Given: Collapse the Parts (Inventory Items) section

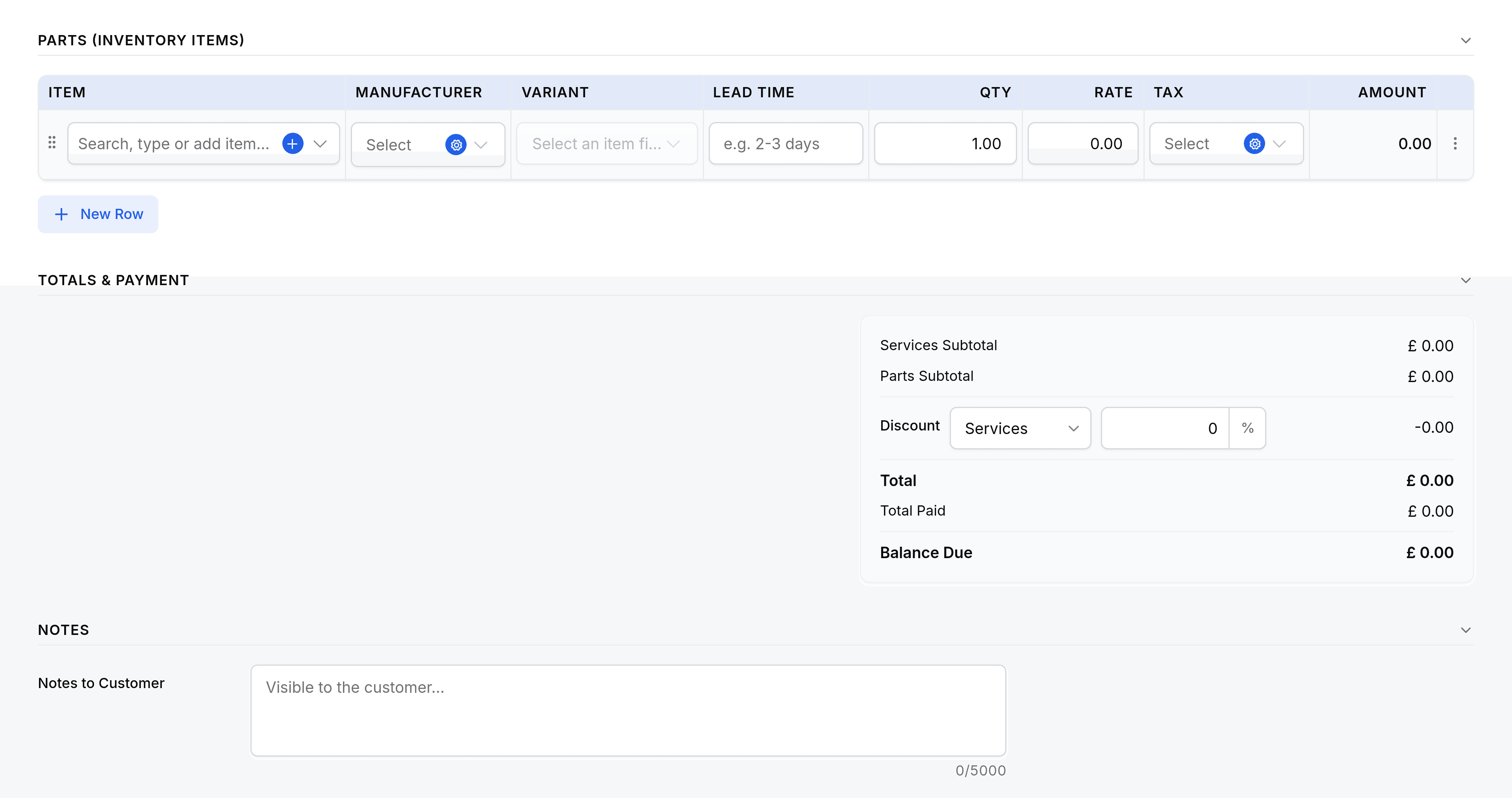Looking at the screenshot, I should pos(1465,41).
